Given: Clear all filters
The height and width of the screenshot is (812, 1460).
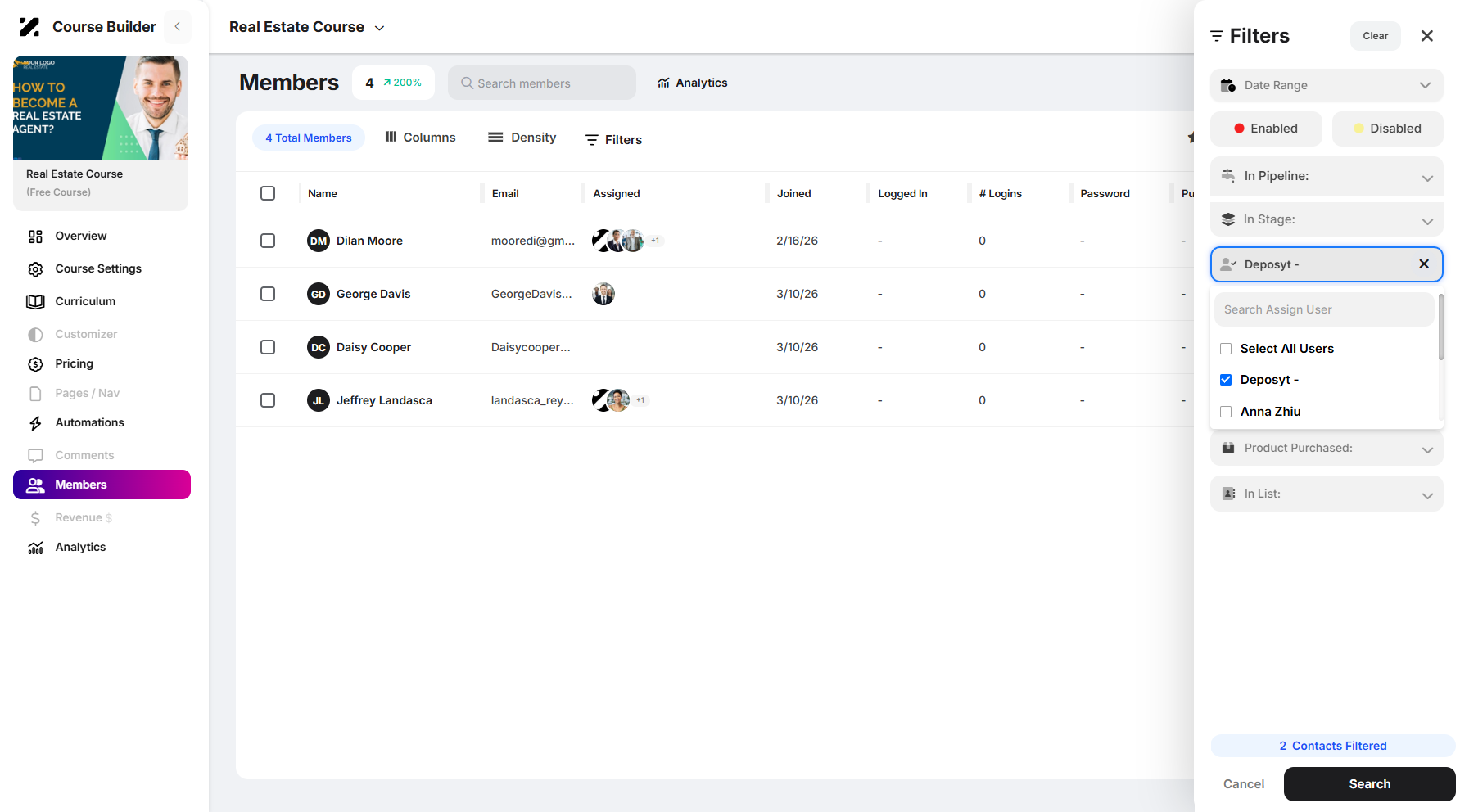Looking at the screenshot, I should point(1376,36).
